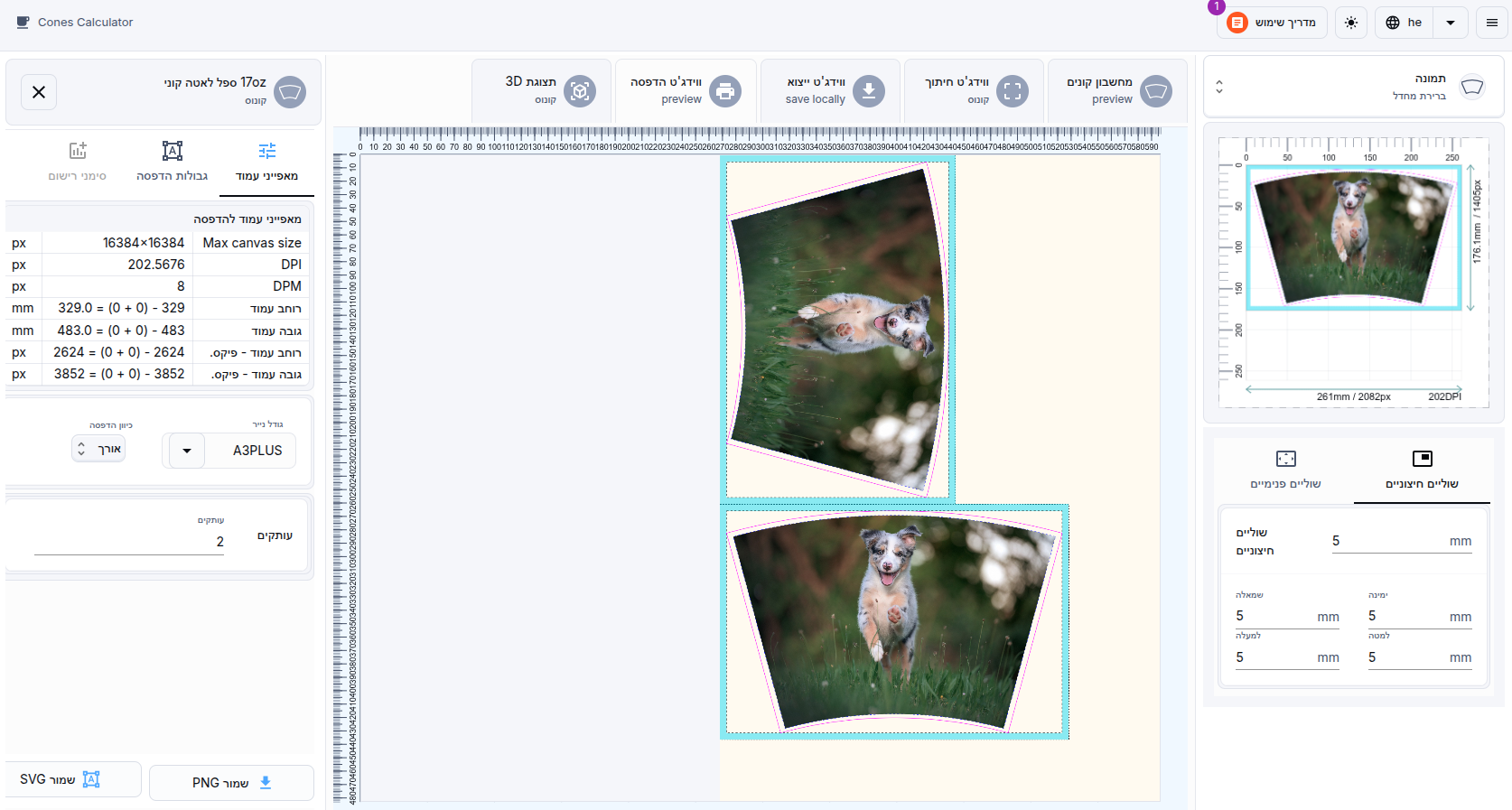Click the download icon on the PNG save button
The height and width of the screenshot is (810, 1512).
pyautogui.click(x=266, y=783)
